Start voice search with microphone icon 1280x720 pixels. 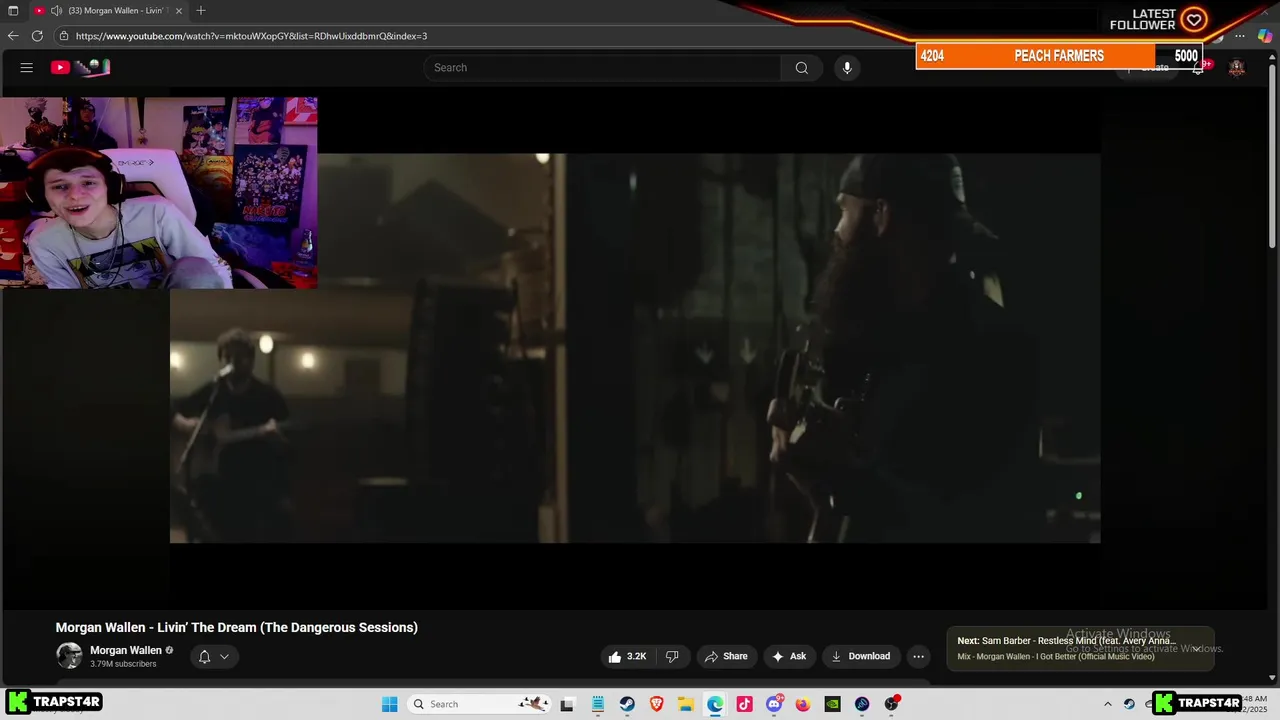click(847, 68)
